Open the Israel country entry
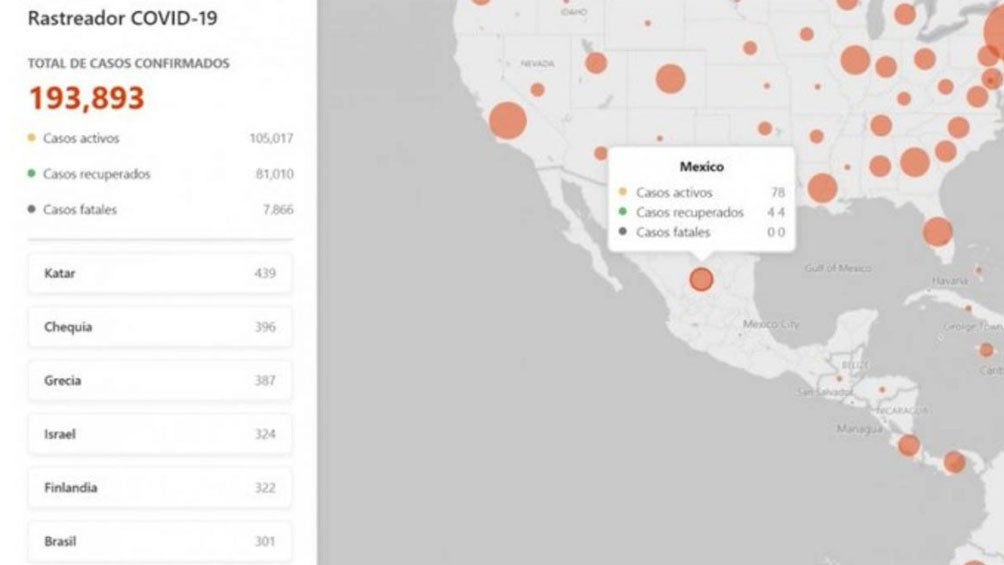The height and width of the screenshot is (565, 1004). 160,435
